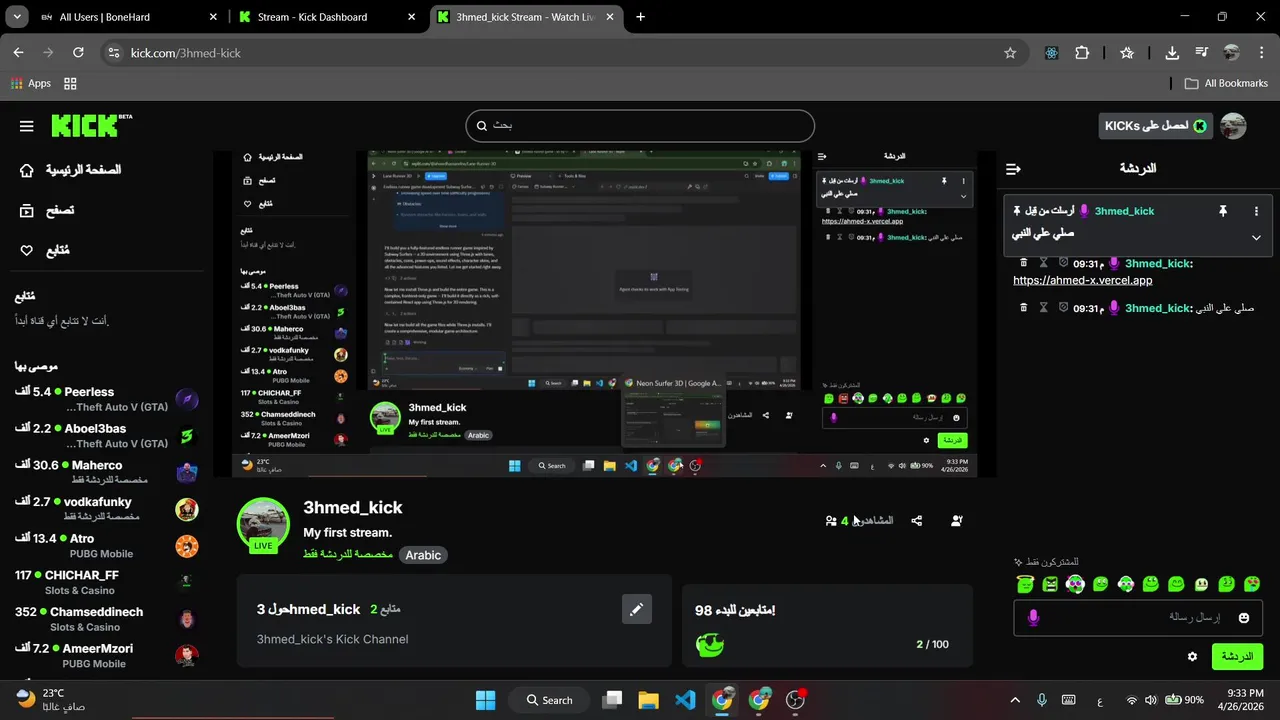Image resolution: width=1280 pixels, height=720 pixels.
Task: Click the KICK logo
Action: pyautogui.click(x=91, y=125)
